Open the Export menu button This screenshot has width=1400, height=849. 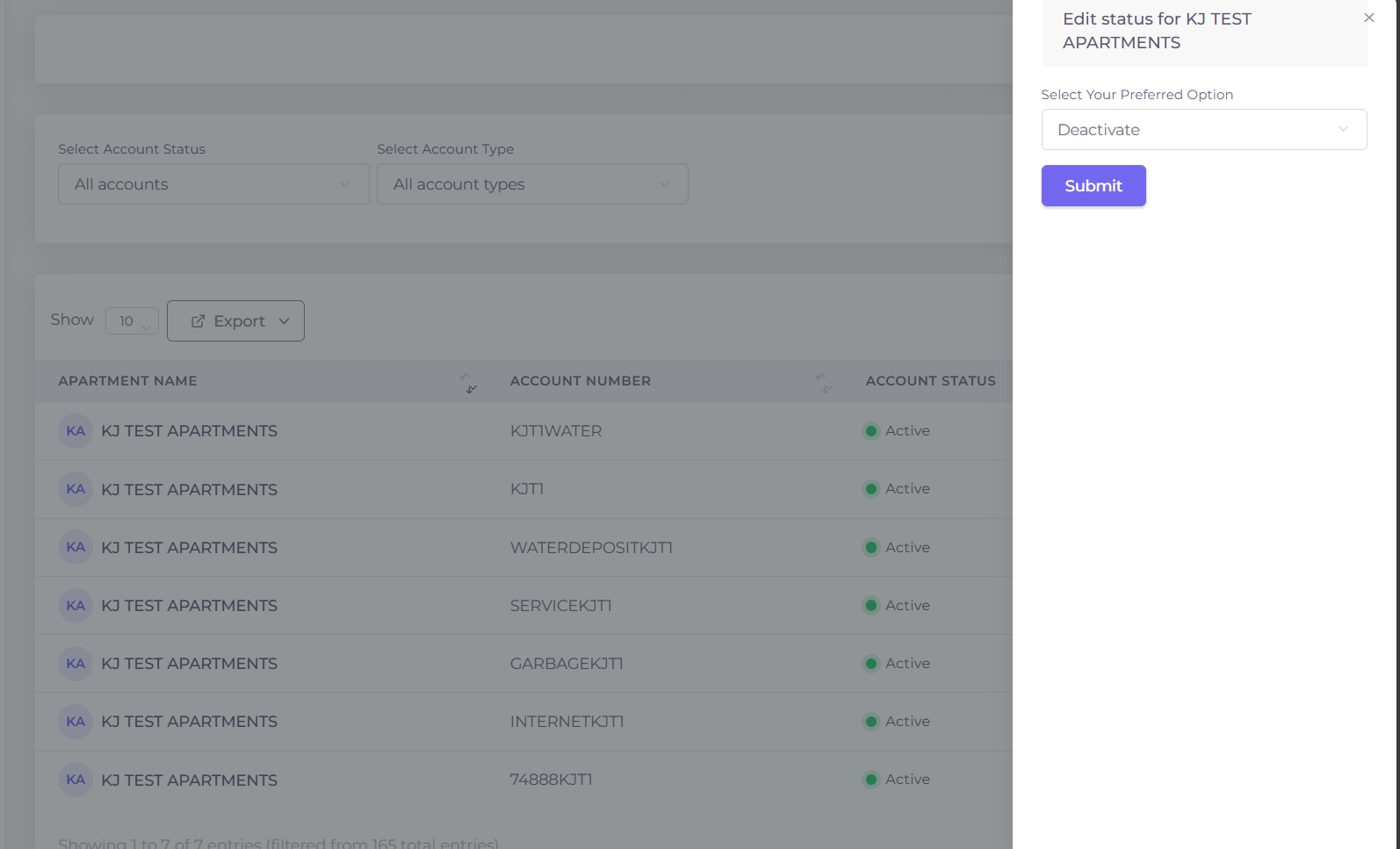pyautogui.click(x=235, y=321)
